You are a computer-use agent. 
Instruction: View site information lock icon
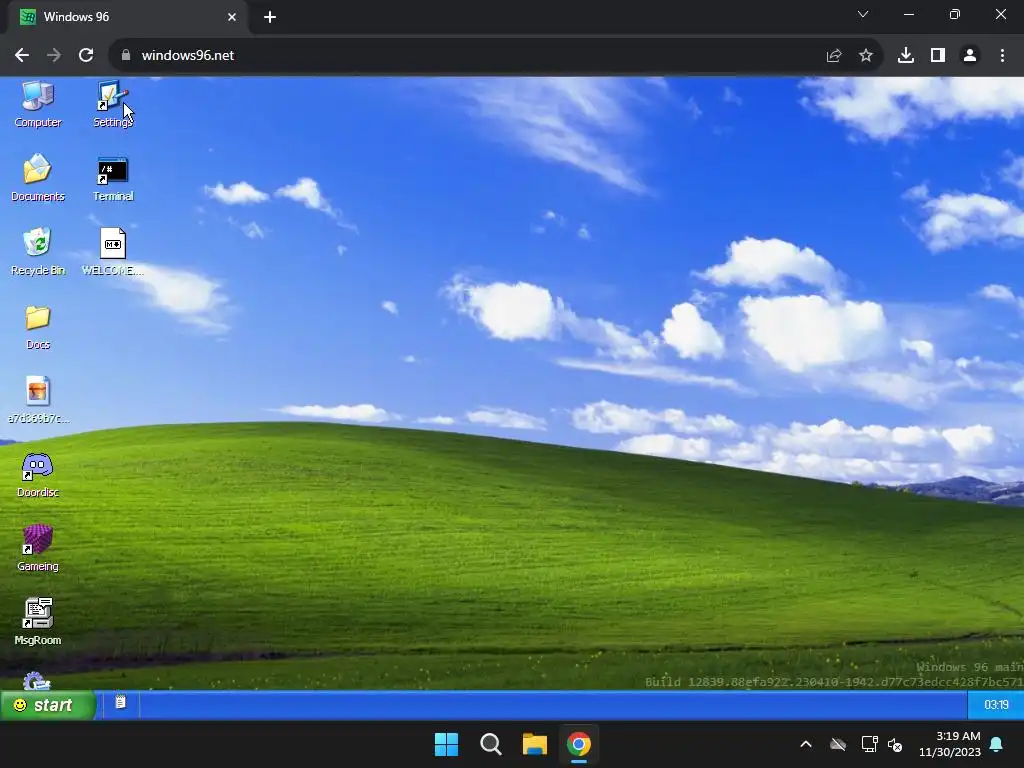[x=126, y=56]
